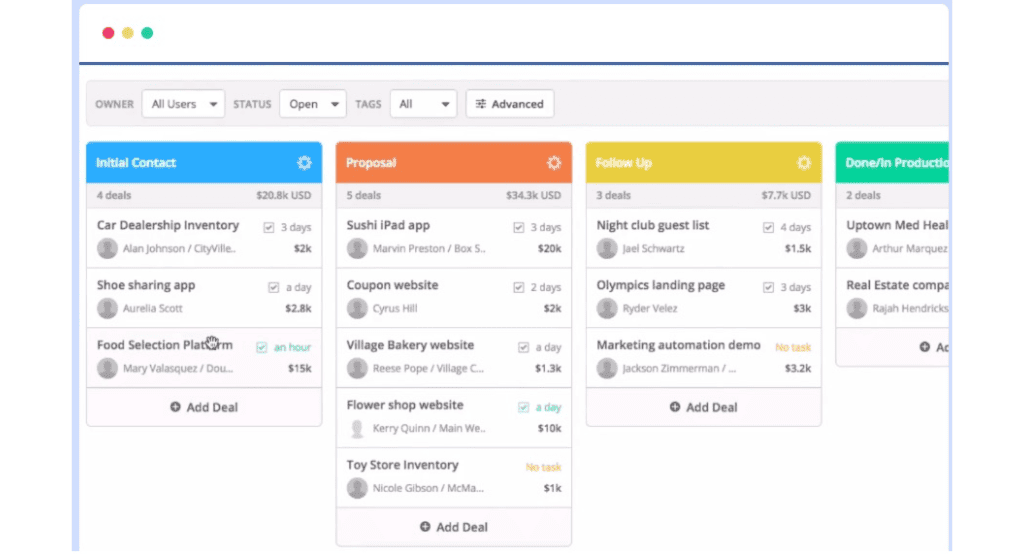Click Ryder Velez's avatar icon
Viewport: 1024px width, 554px height.
click(607, 308)
